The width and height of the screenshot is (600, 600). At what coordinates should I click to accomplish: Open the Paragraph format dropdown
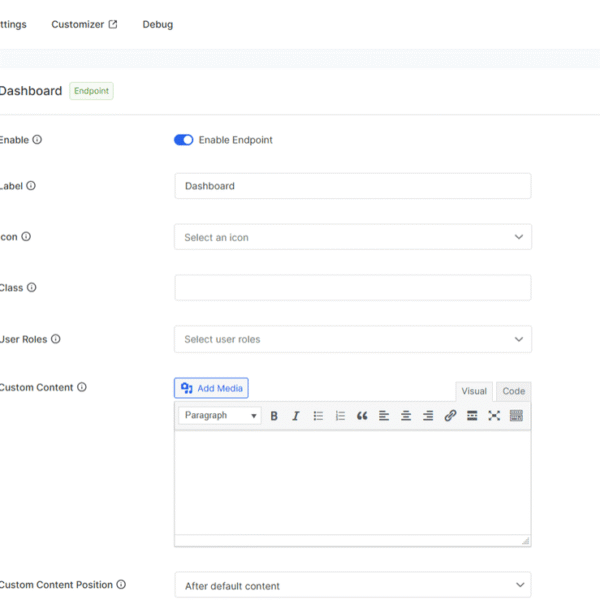(x=220, y=416)
